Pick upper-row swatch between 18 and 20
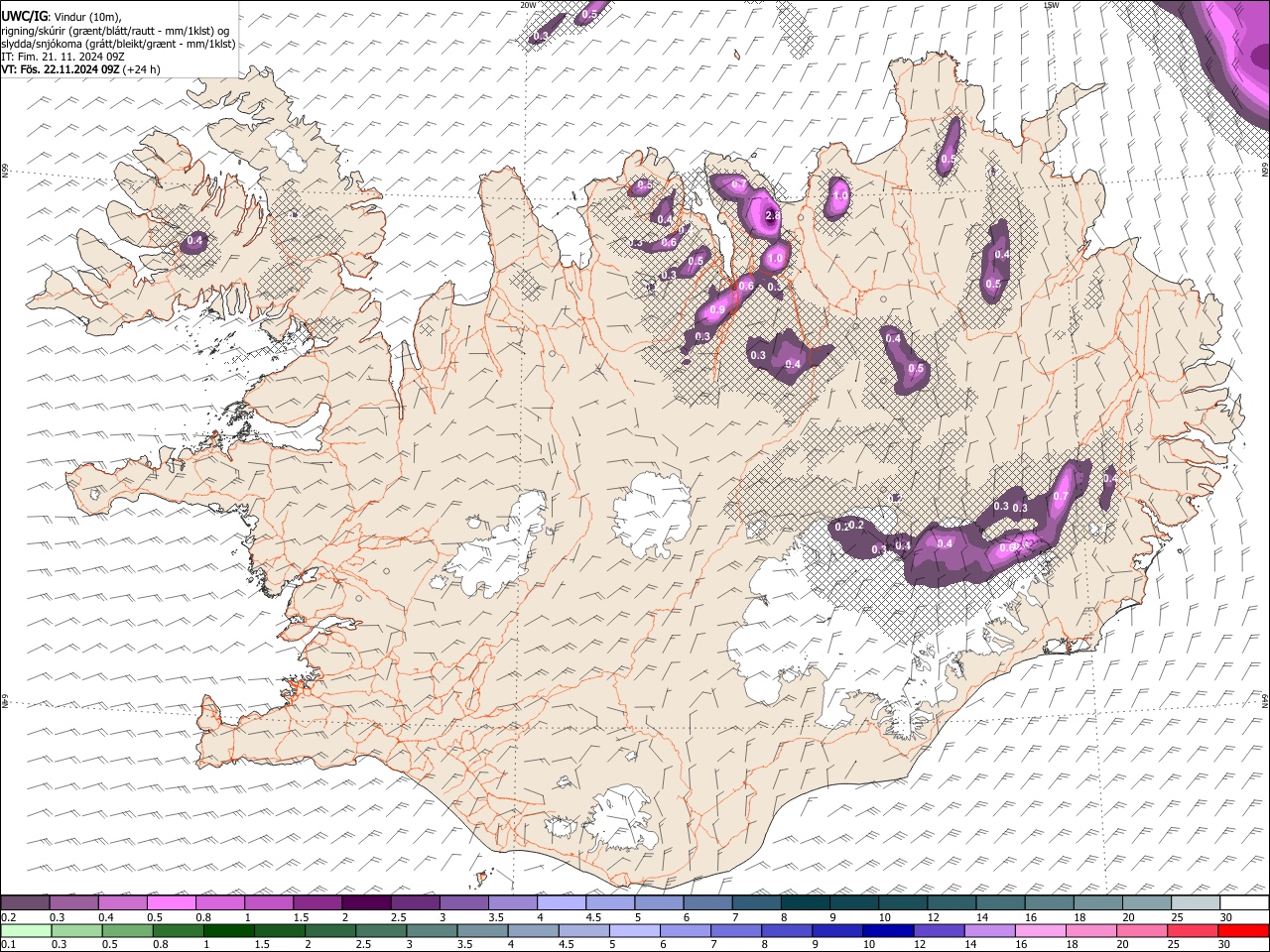The height and width of the screenshot is (952, 1270). pyautogui.click(x=1096, y=902)
